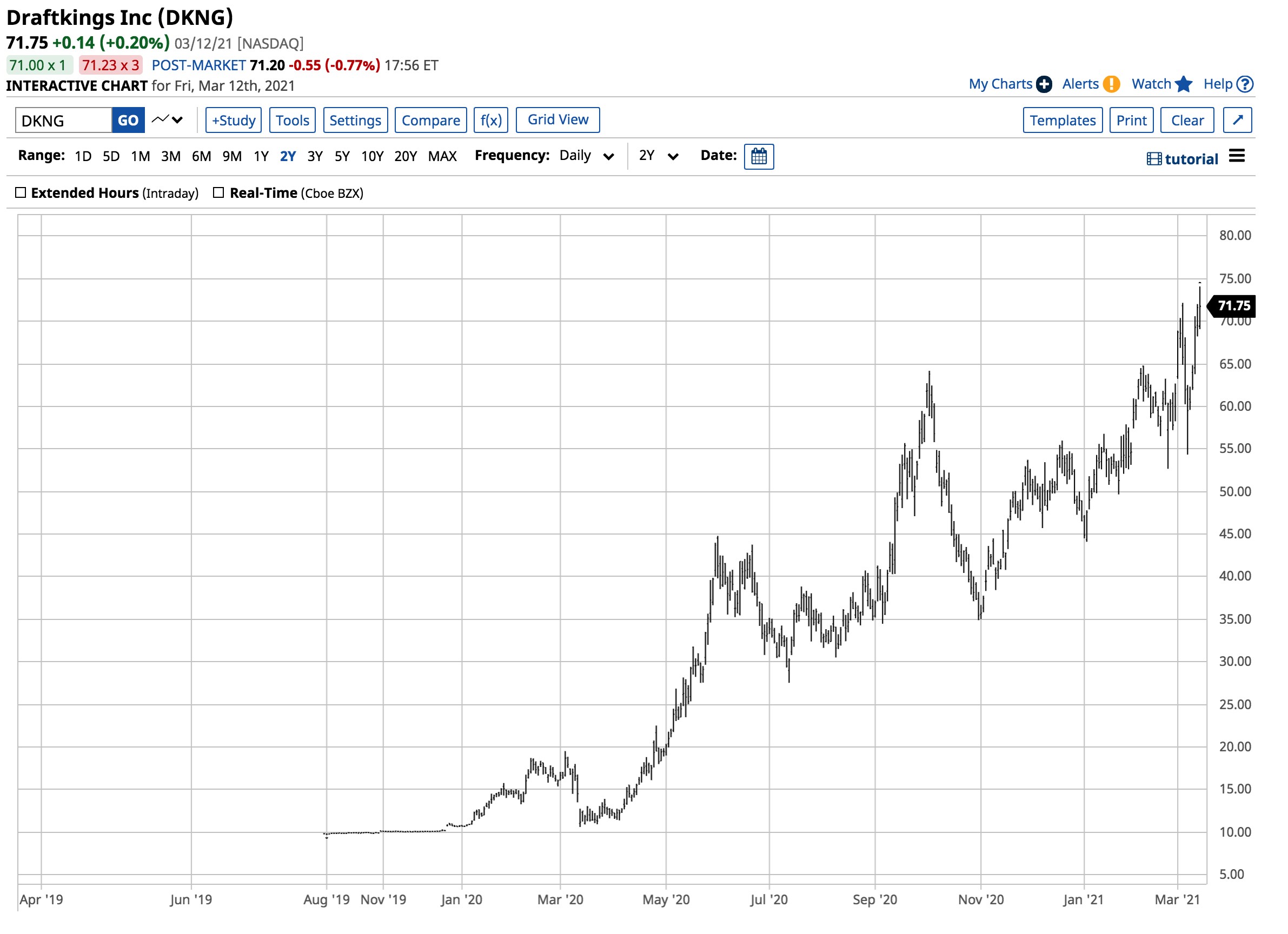The image size is (1288, 934).
Task: Select the 20Y range
Action: click(406, 156)
